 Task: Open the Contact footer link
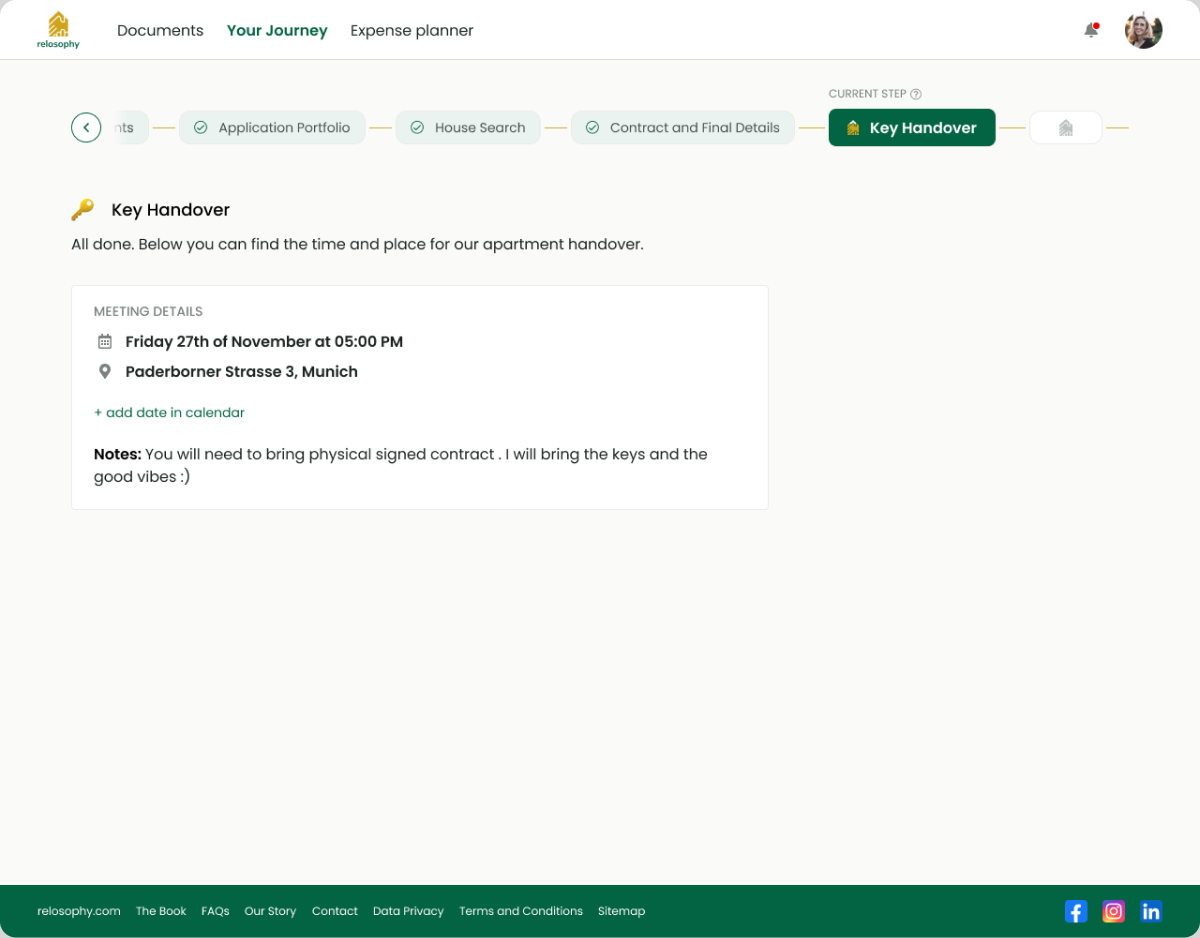335,911
